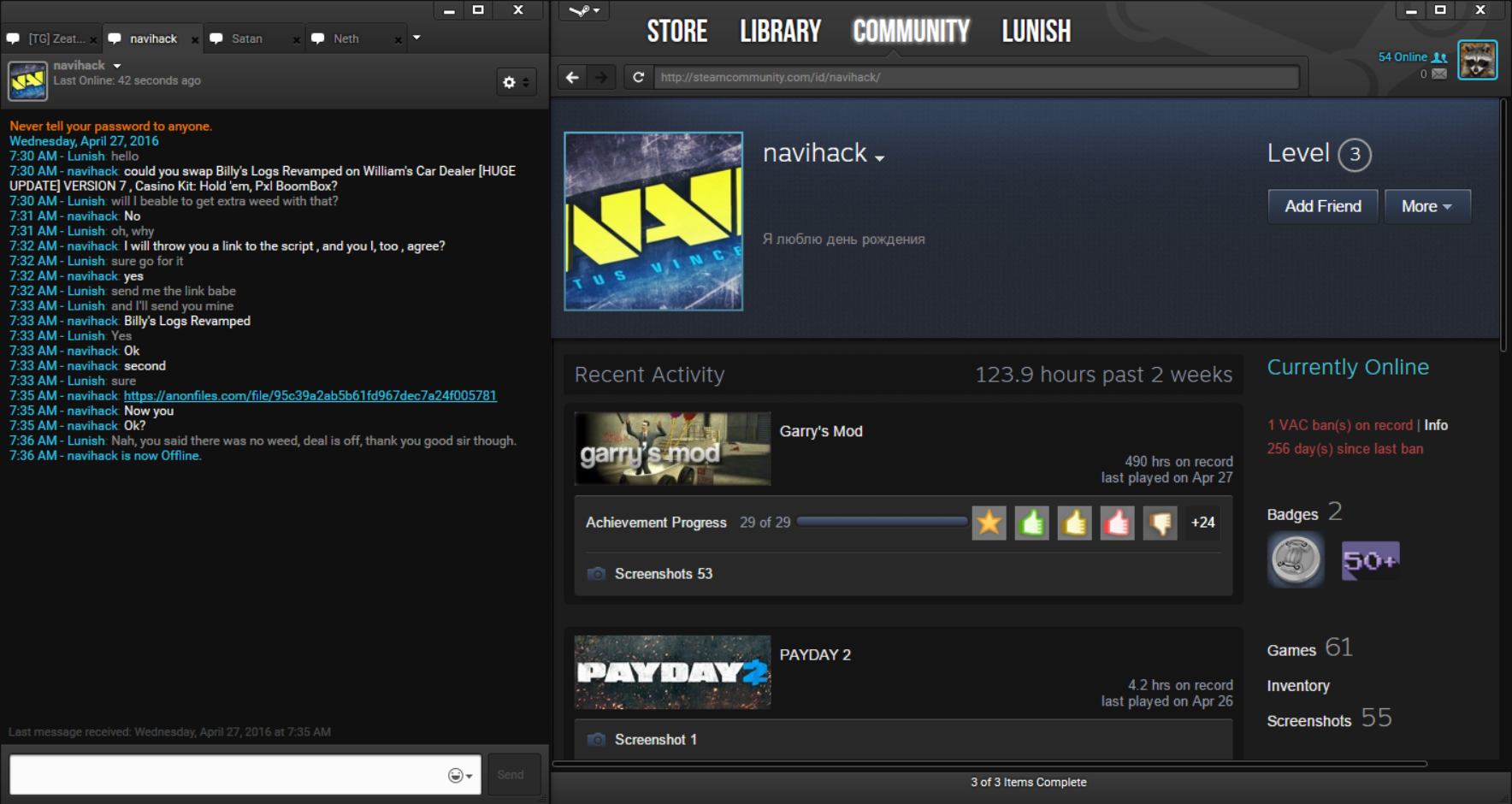Close the Neth chat tab
Image resolution: width=1512 pixels, height=804 pixels.
(x=398, y=39)
